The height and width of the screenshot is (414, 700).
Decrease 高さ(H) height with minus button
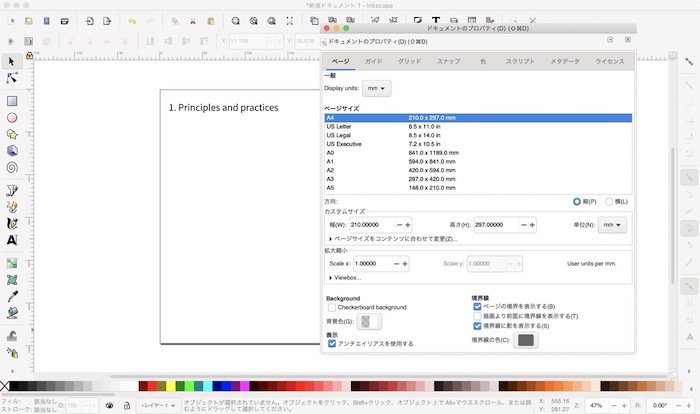point(524,225)
